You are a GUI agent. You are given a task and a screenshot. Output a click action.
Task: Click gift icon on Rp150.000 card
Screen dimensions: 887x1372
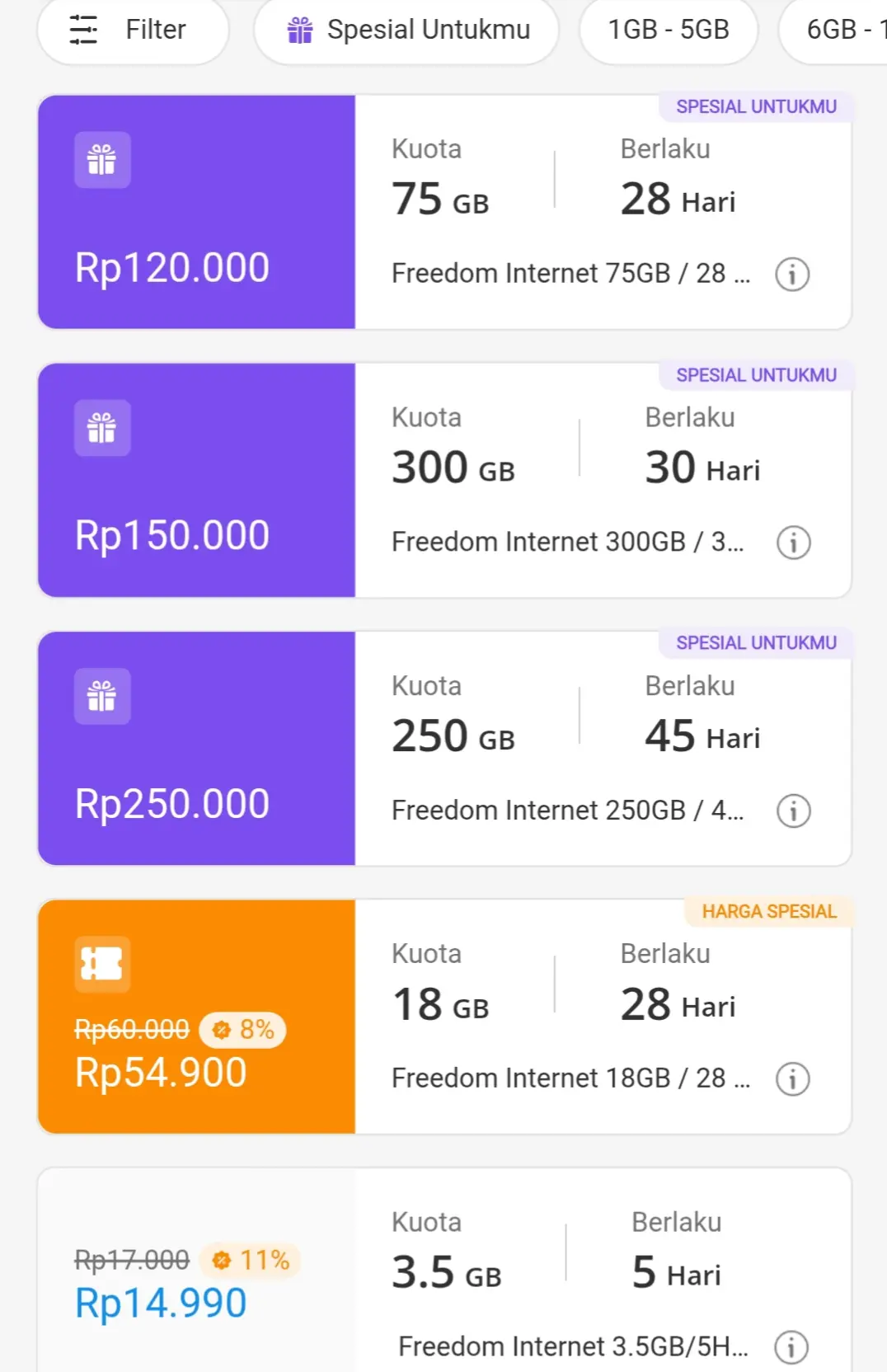click(102, 428)
